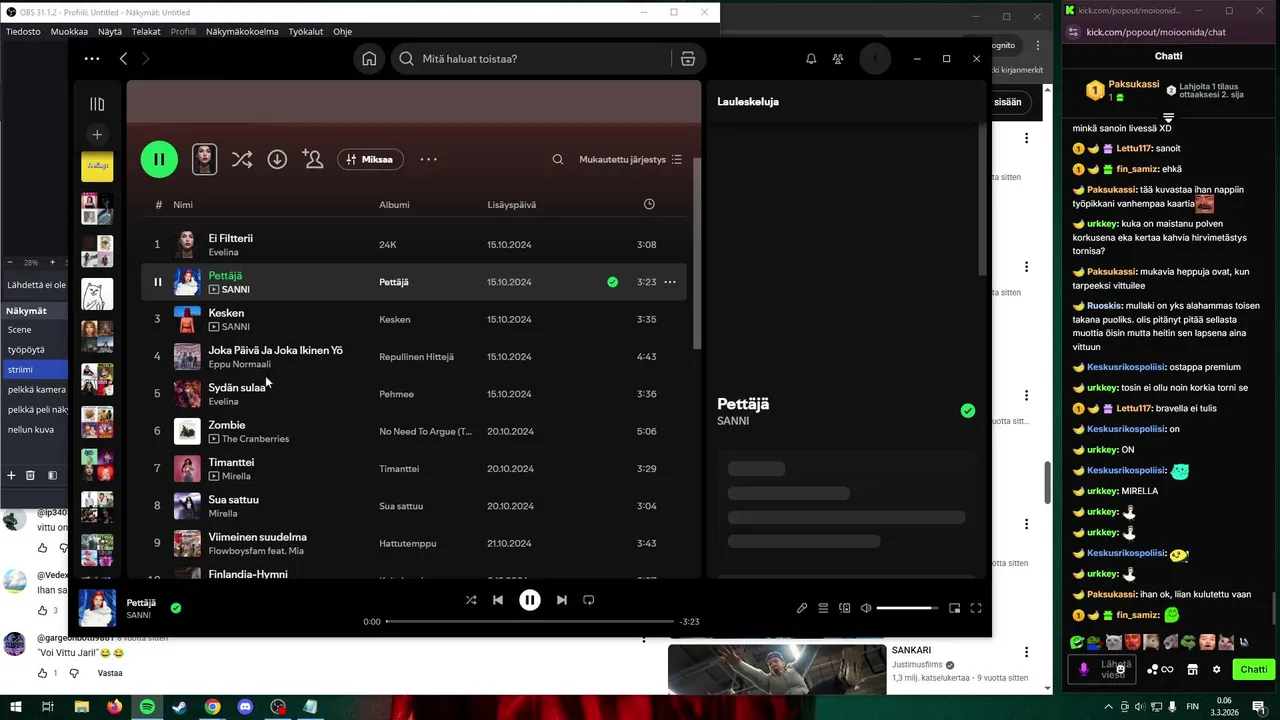The image size is (1280, 720).
Task: Open the playlist's three-dot more options
Action: [428, 159]
